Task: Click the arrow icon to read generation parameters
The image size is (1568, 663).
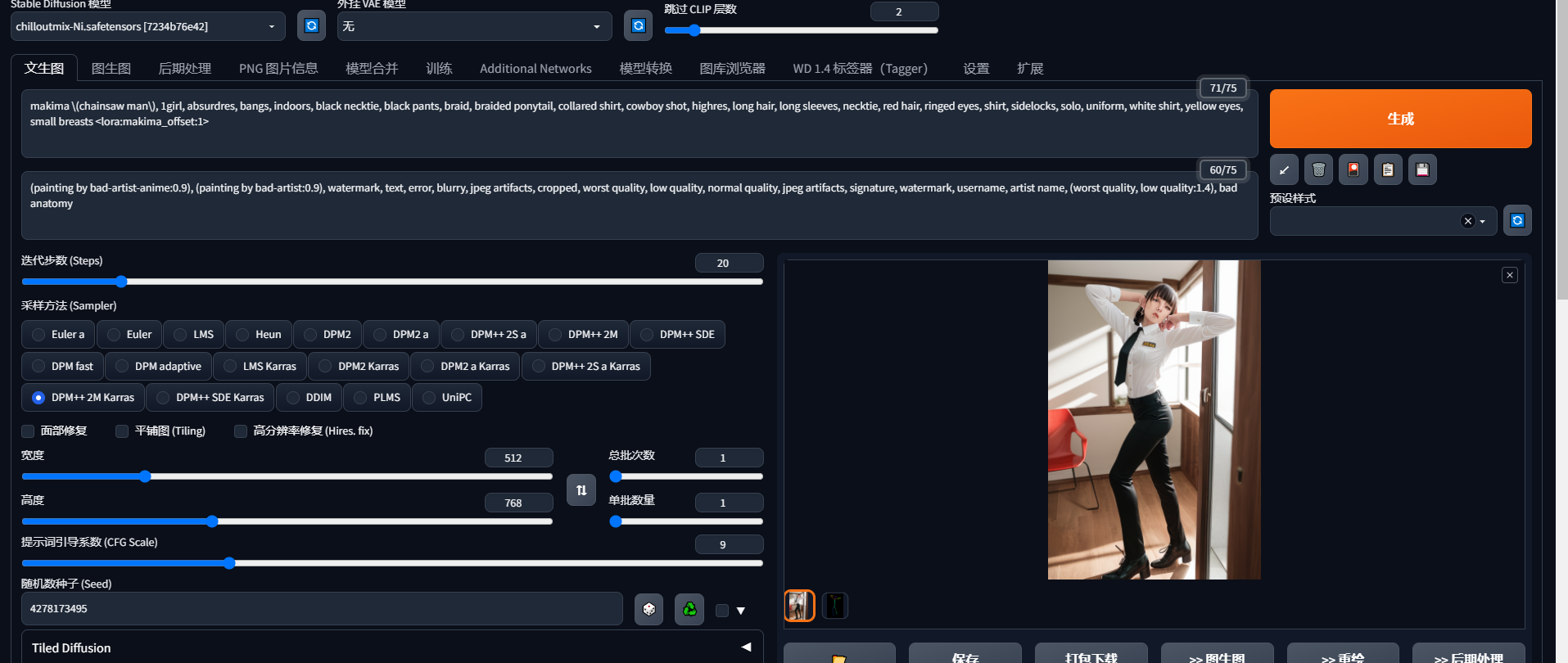Action: (x=1284, y=169)
